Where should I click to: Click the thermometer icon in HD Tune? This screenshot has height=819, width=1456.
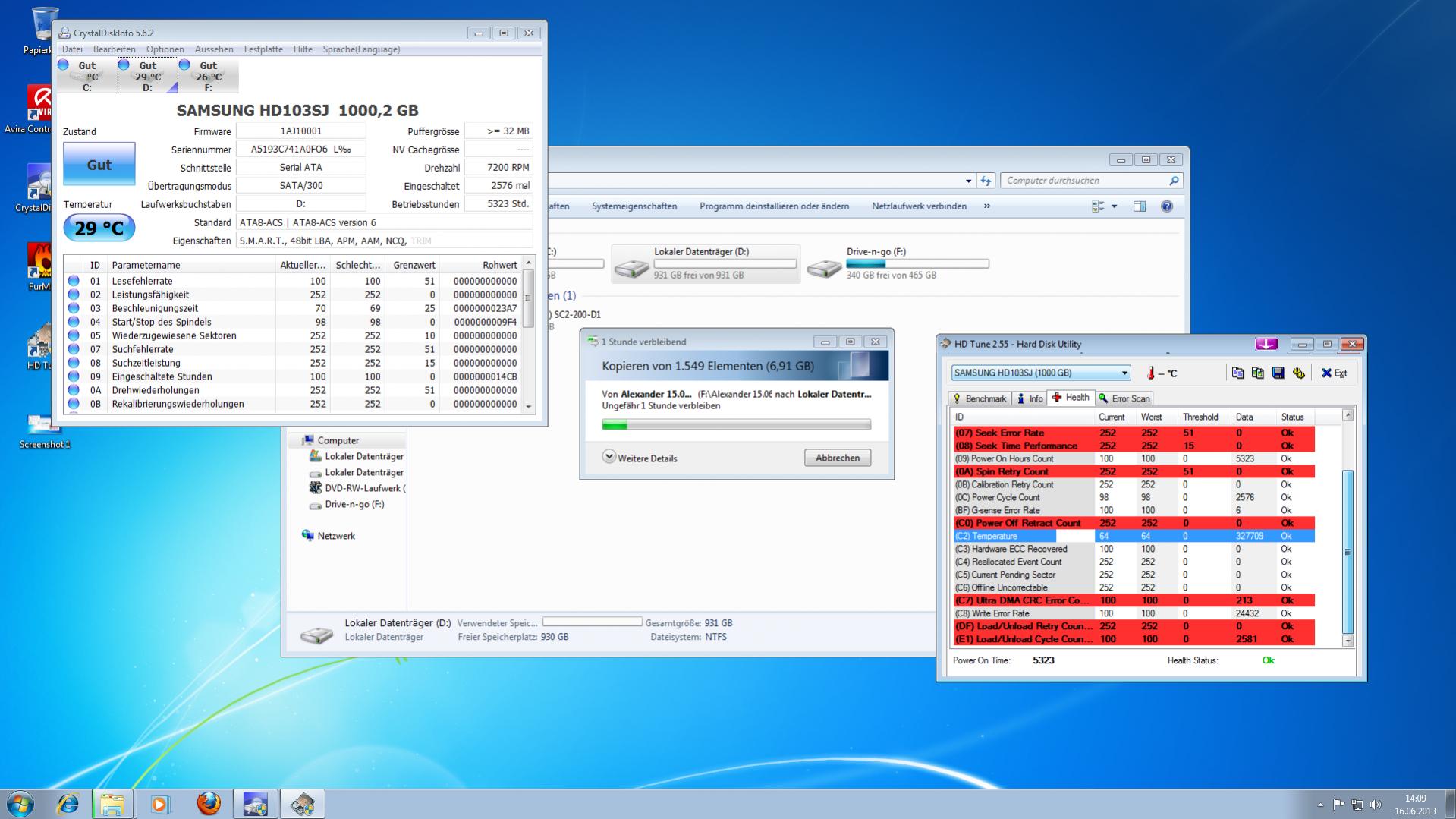tap(1150, 373)
